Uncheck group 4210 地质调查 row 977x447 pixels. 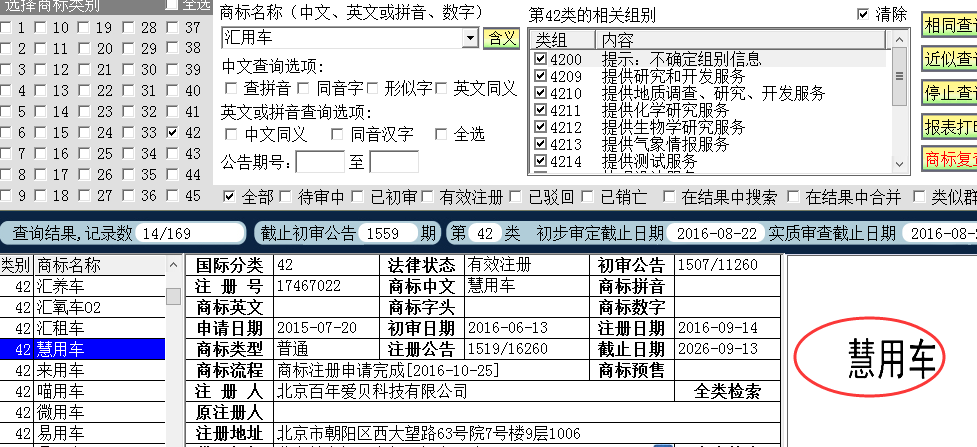(541, 94)
